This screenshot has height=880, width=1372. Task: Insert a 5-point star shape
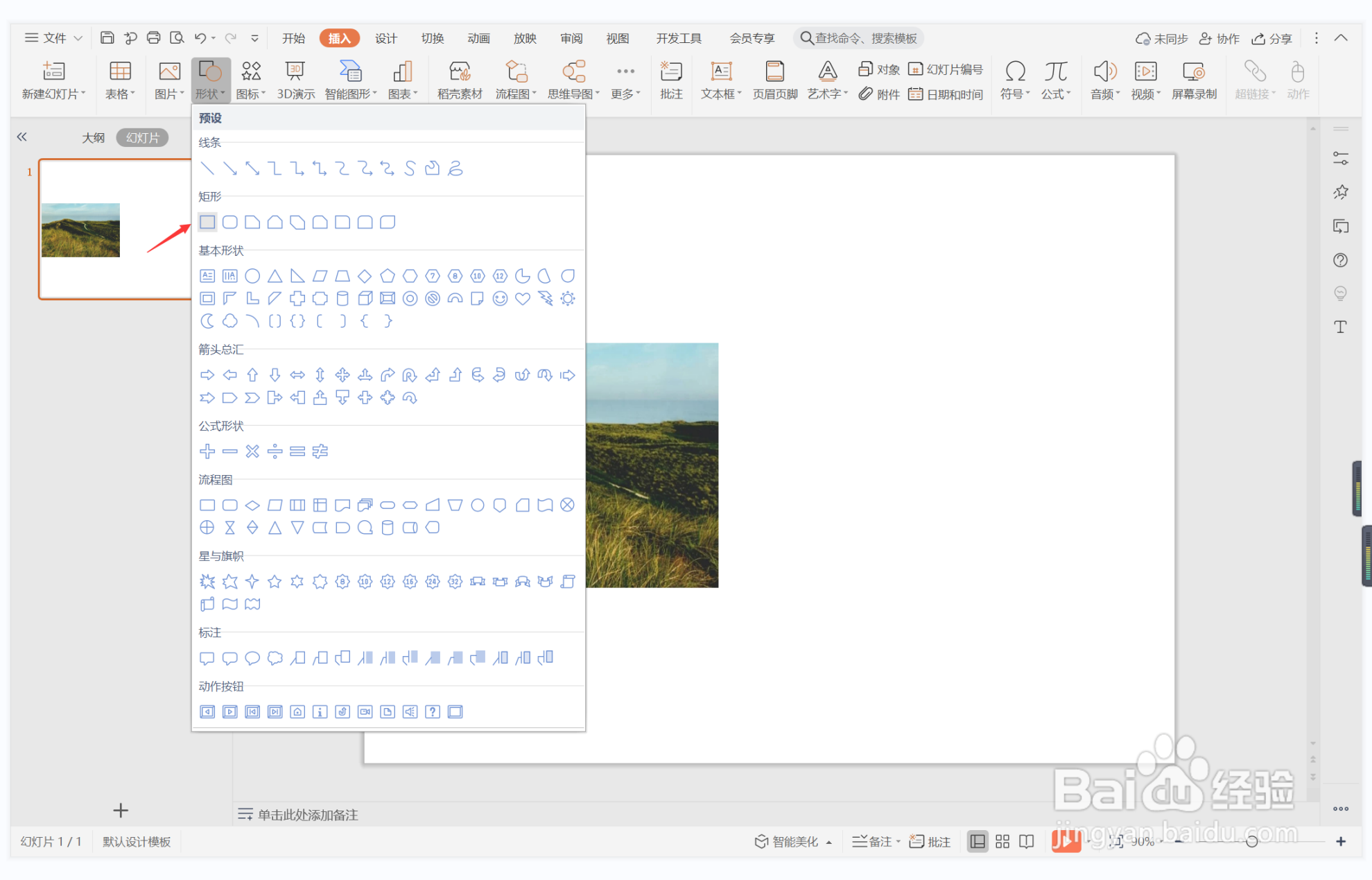pyautogui.click(x=275, y=582)
